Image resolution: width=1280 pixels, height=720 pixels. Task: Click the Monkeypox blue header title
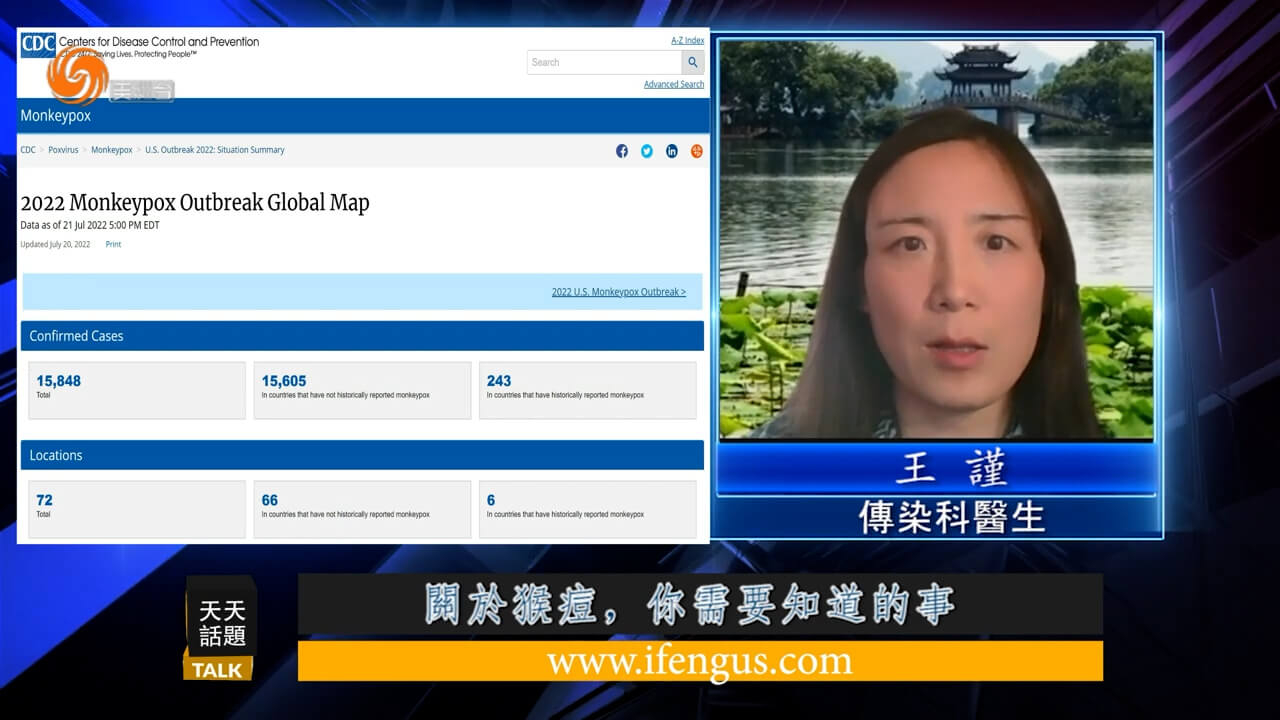56,116
